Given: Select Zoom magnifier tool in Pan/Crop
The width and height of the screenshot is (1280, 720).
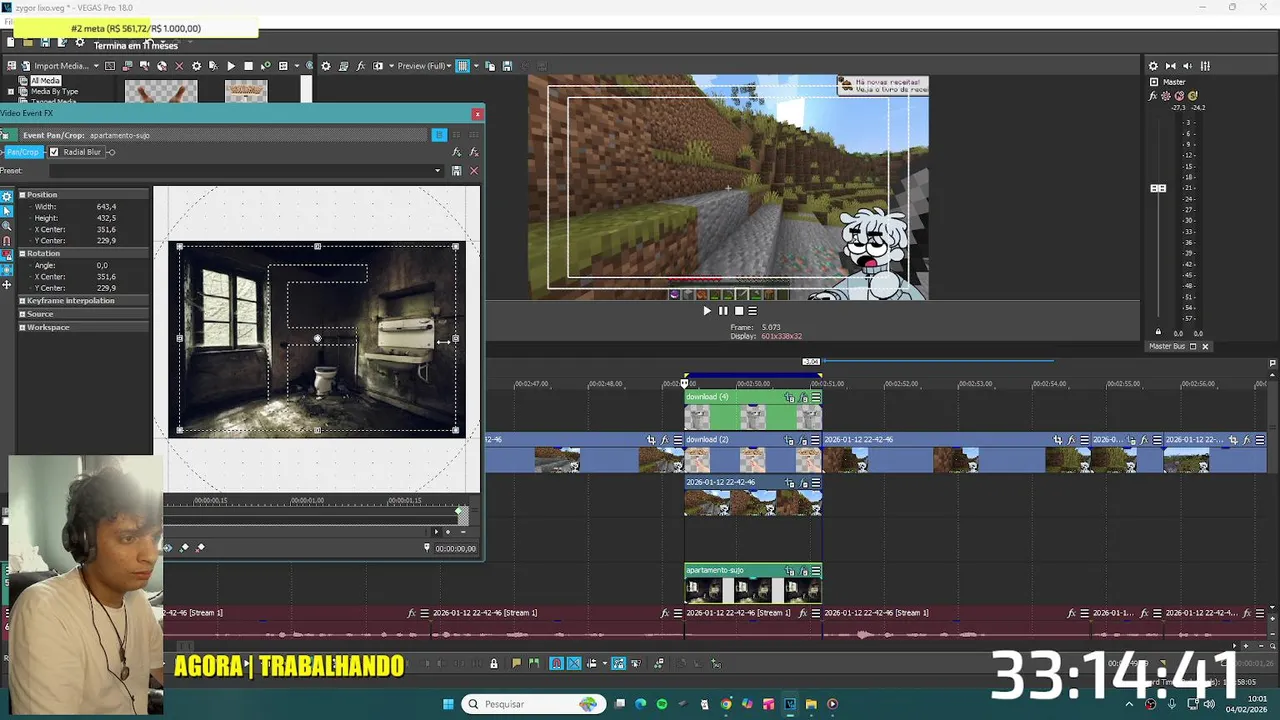Looking at the screenshot, I should (6, 226).
